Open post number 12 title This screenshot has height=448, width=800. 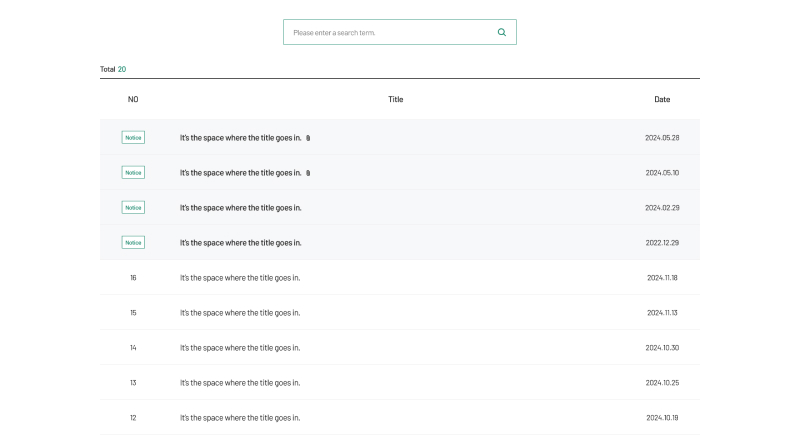tap(240, 417)
